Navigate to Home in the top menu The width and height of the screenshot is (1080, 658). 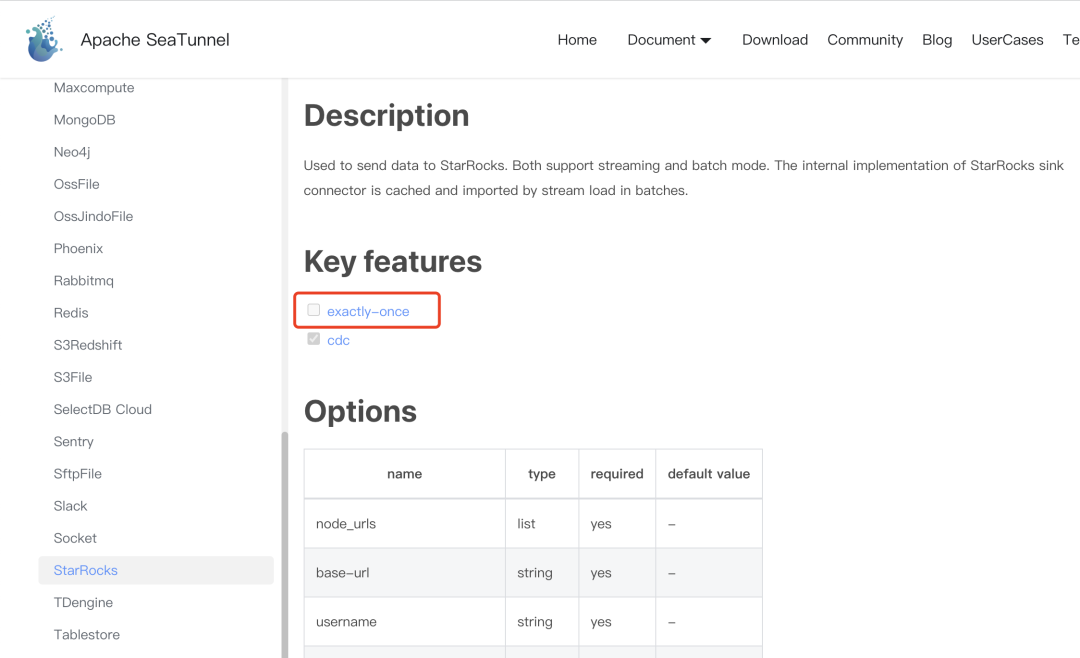pos(577,39)
